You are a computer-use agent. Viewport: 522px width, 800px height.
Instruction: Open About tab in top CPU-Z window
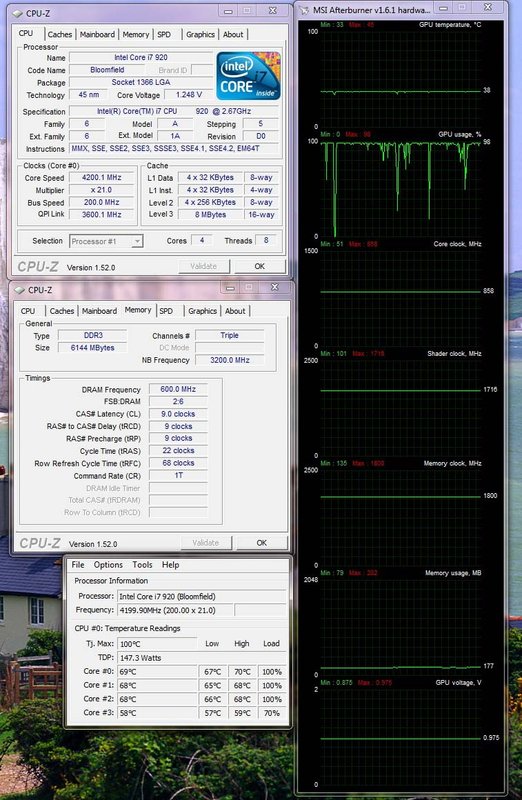click(233, 35)
